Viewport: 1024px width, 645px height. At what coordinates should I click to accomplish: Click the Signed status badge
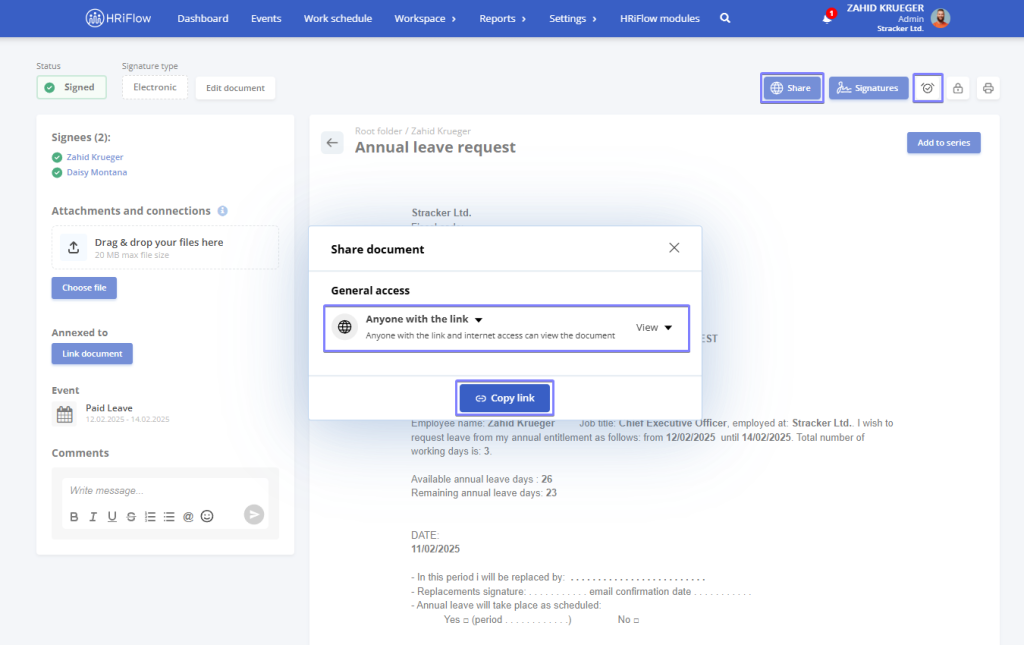point(72,87)
